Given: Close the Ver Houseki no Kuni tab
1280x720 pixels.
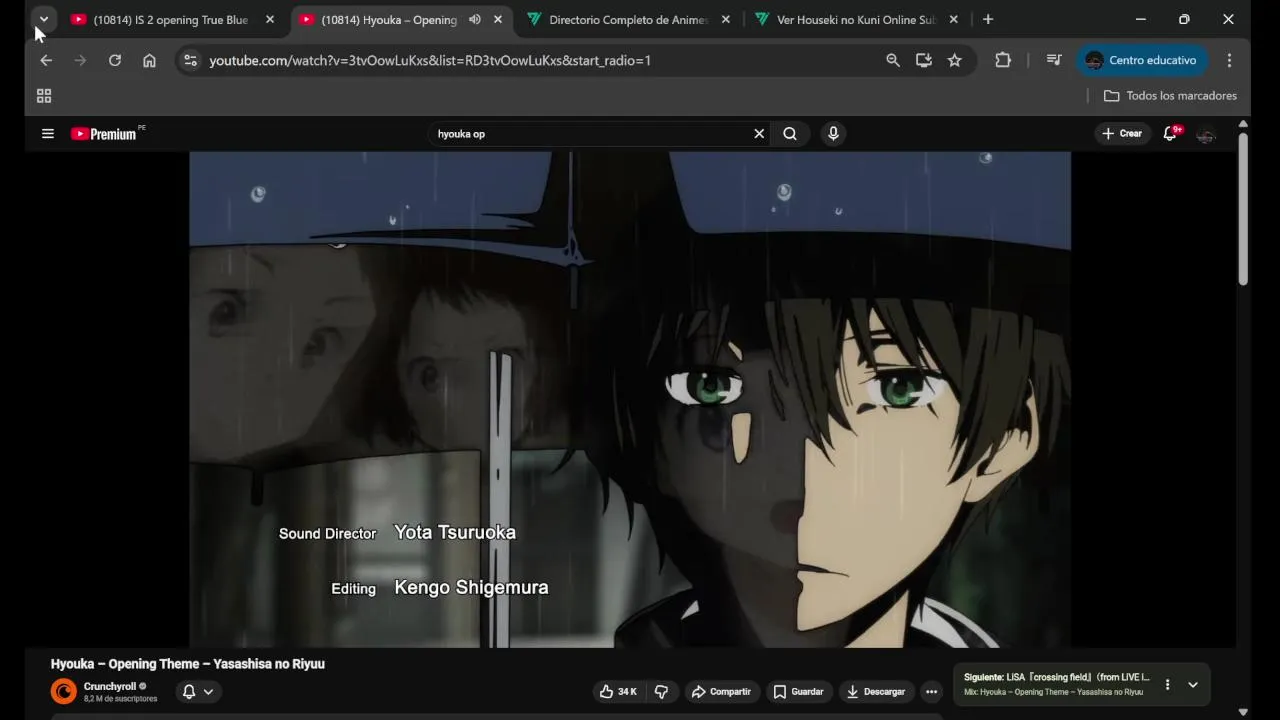Looking at the screenshot, I should point(954,19).
